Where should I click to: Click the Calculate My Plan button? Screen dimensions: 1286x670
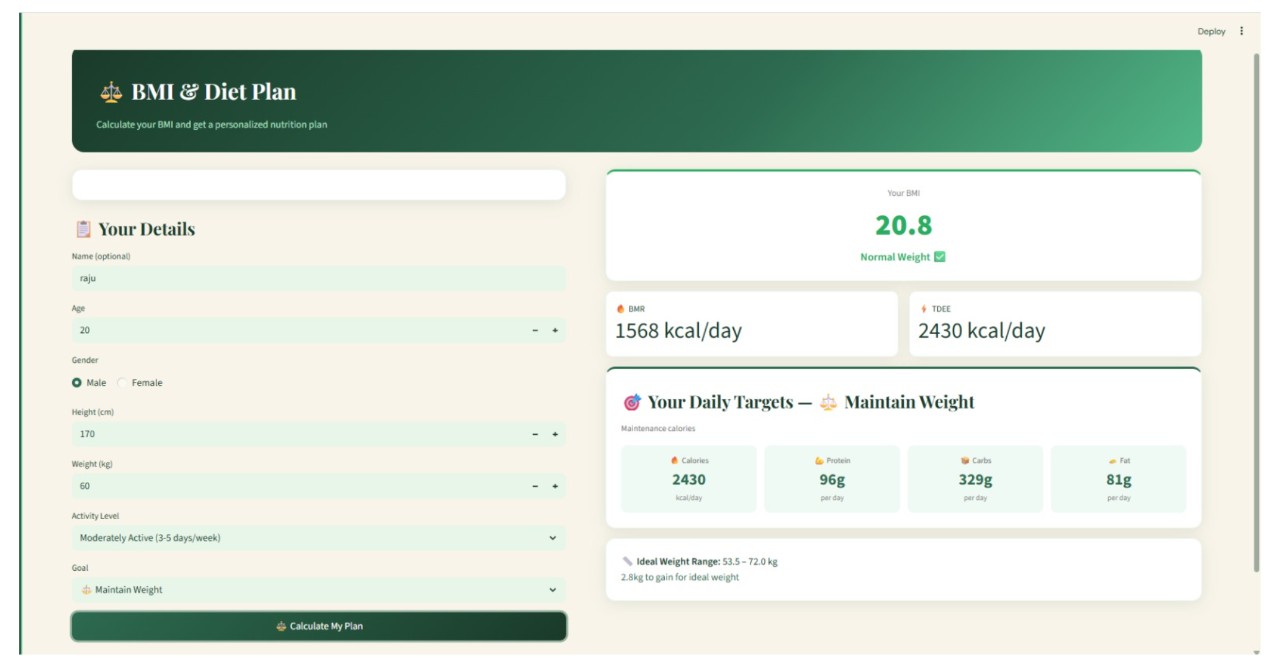pos(319,626)
